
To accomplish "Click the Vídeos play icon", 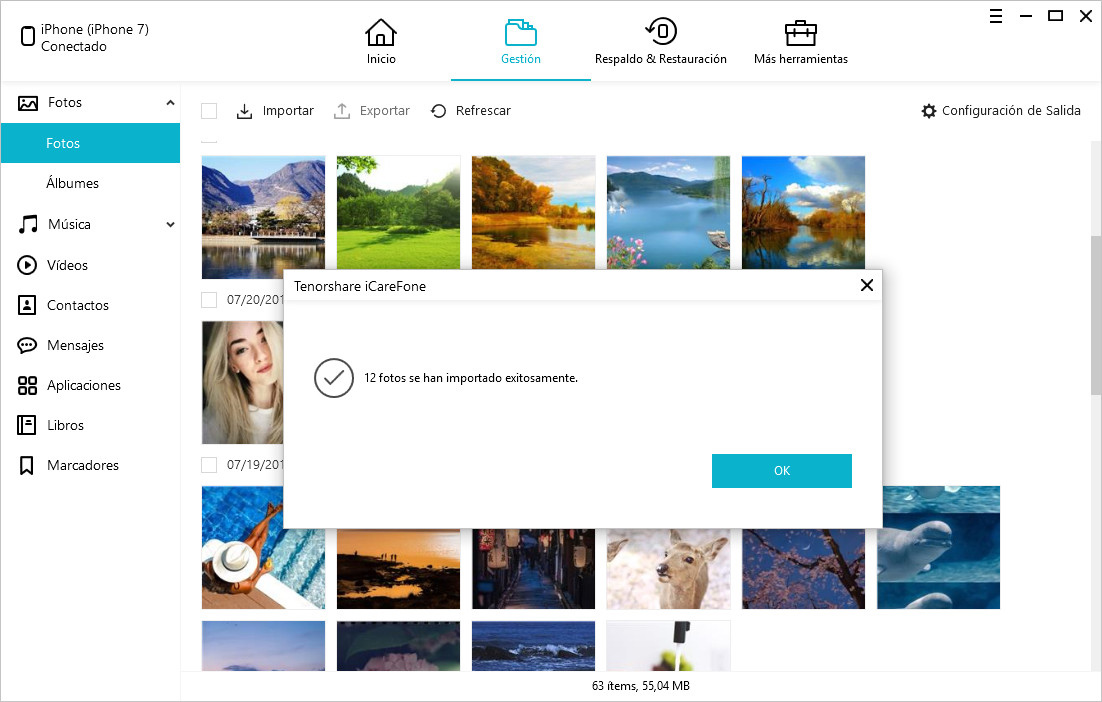I will [x=27, y=265].
